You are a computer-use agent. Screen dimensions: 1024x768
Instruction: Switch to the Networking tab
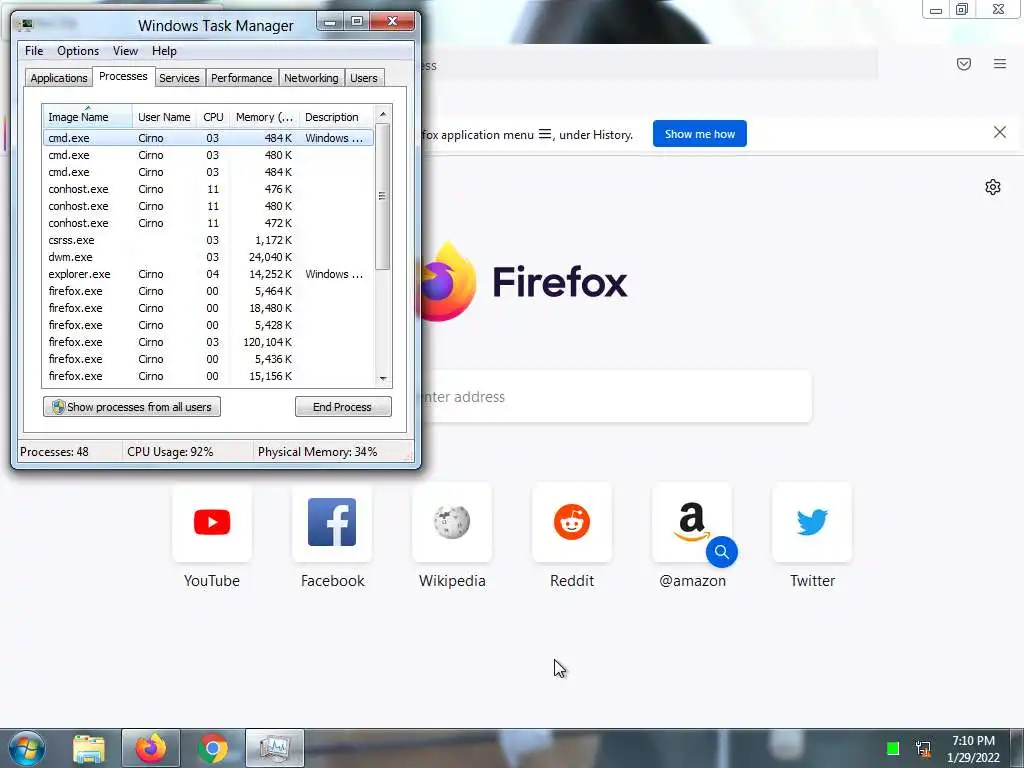coord(311,78)
